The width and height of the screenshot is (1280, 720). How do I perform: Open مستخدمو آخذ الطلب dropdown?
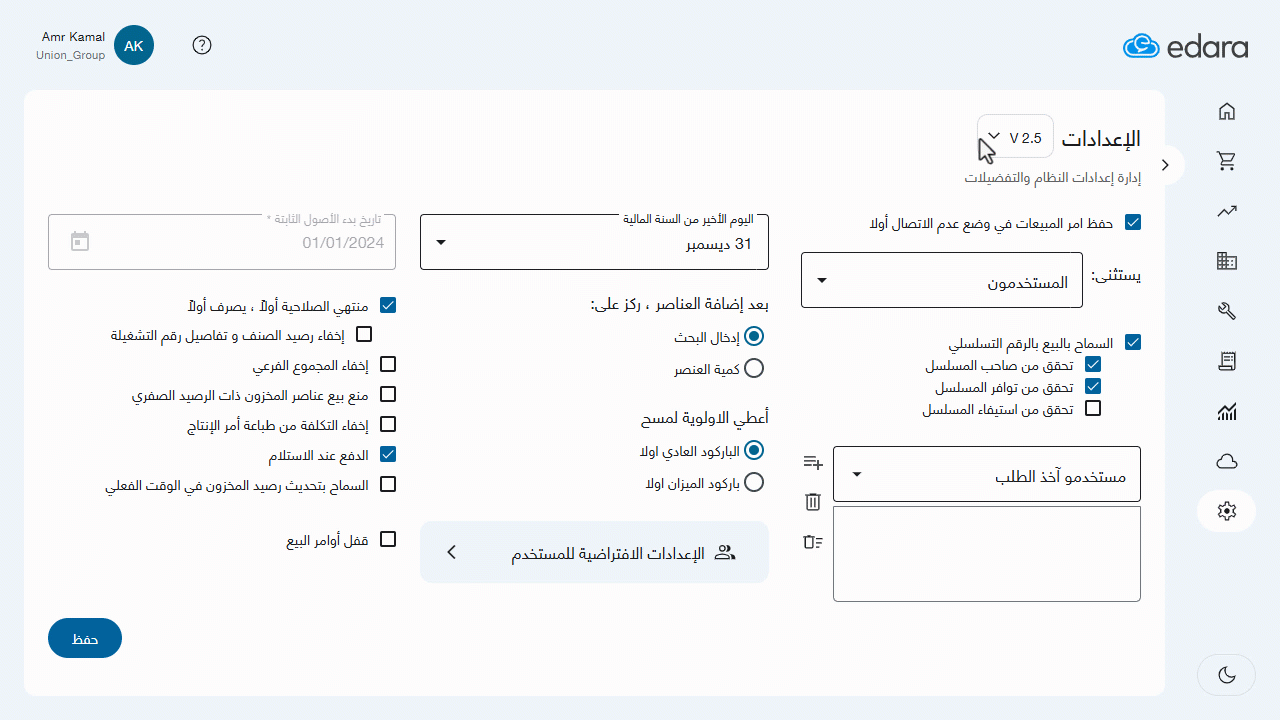coord(986,474)
